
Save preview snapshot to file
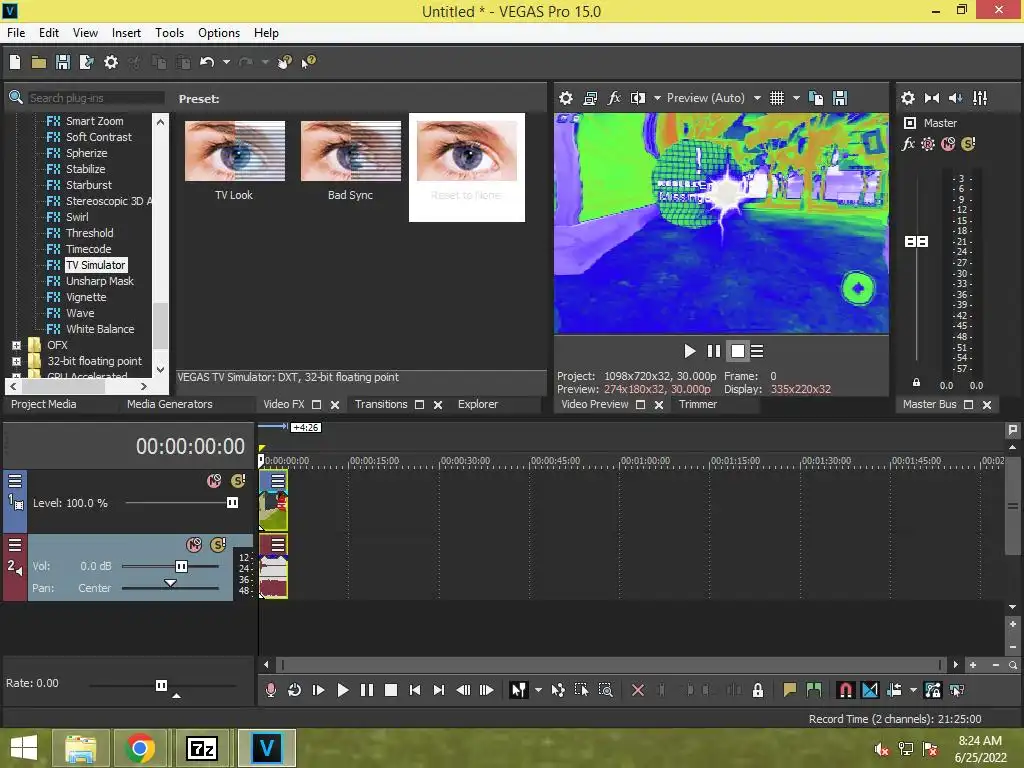pyautogui.click(x=840, y=98)
